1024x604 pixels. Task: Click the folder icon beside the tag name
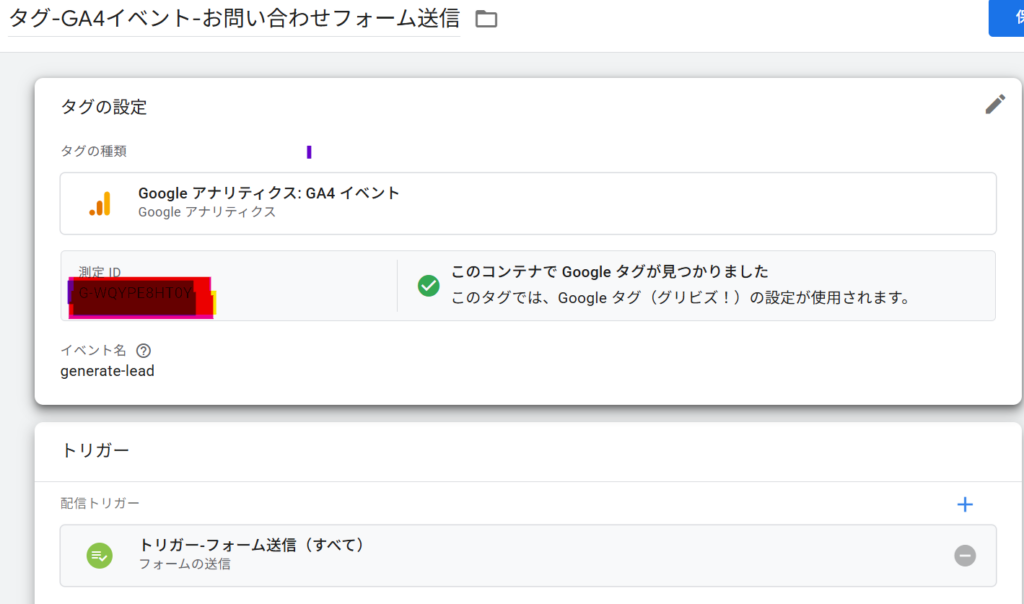486,19
